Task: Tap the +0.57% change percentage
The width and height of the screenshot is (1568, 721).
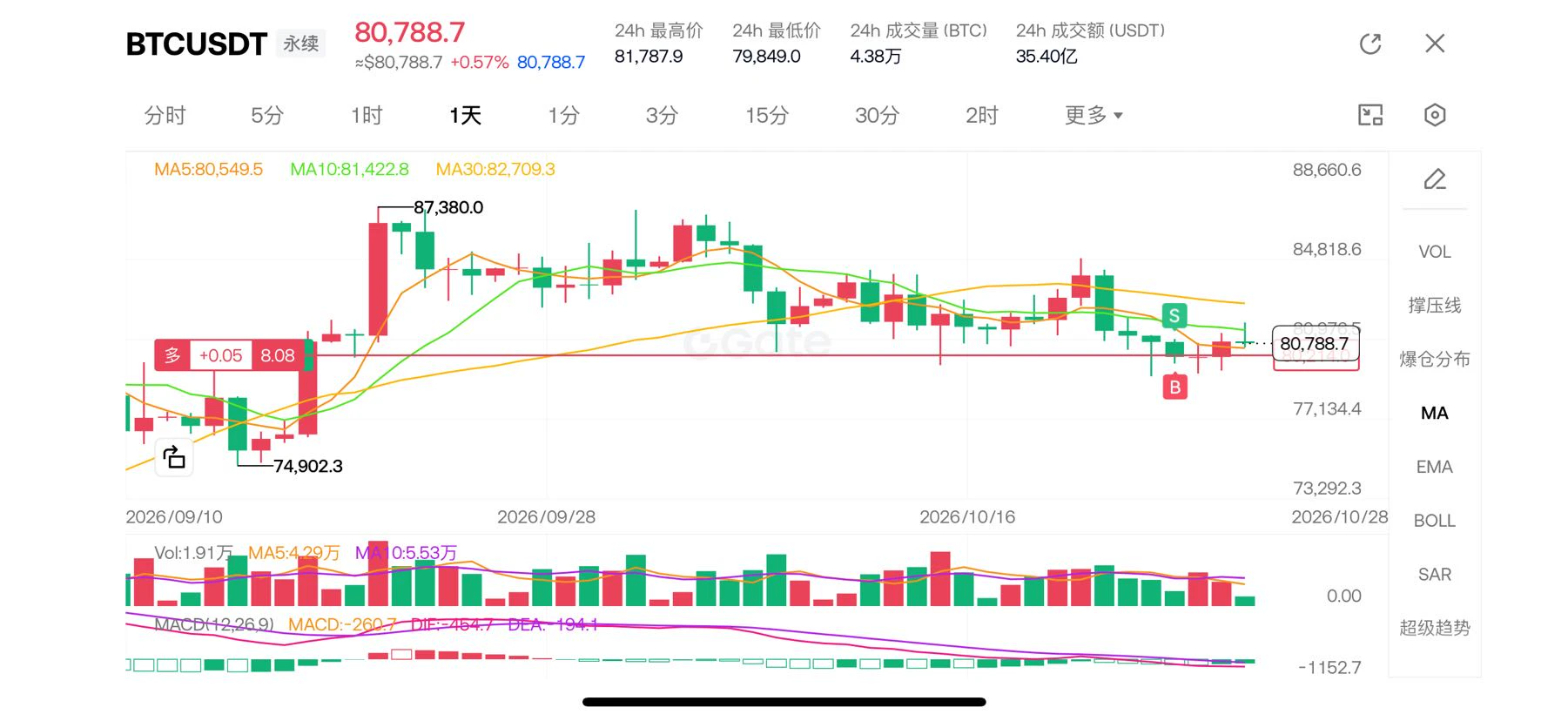Action: point(480,63)
